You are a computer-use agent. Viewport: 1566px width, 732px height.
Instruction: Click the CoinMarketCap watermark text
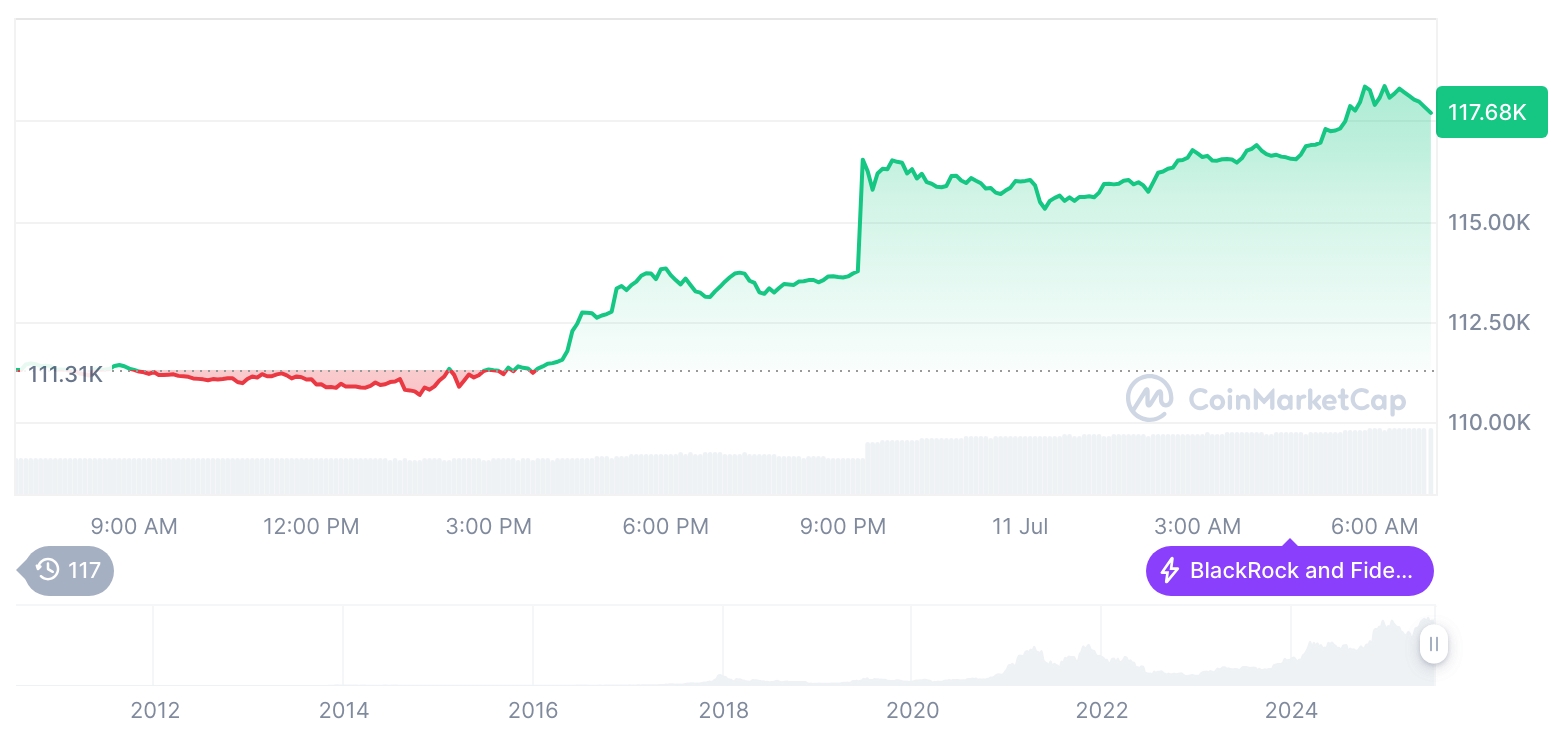click(x=1296, y=400)
